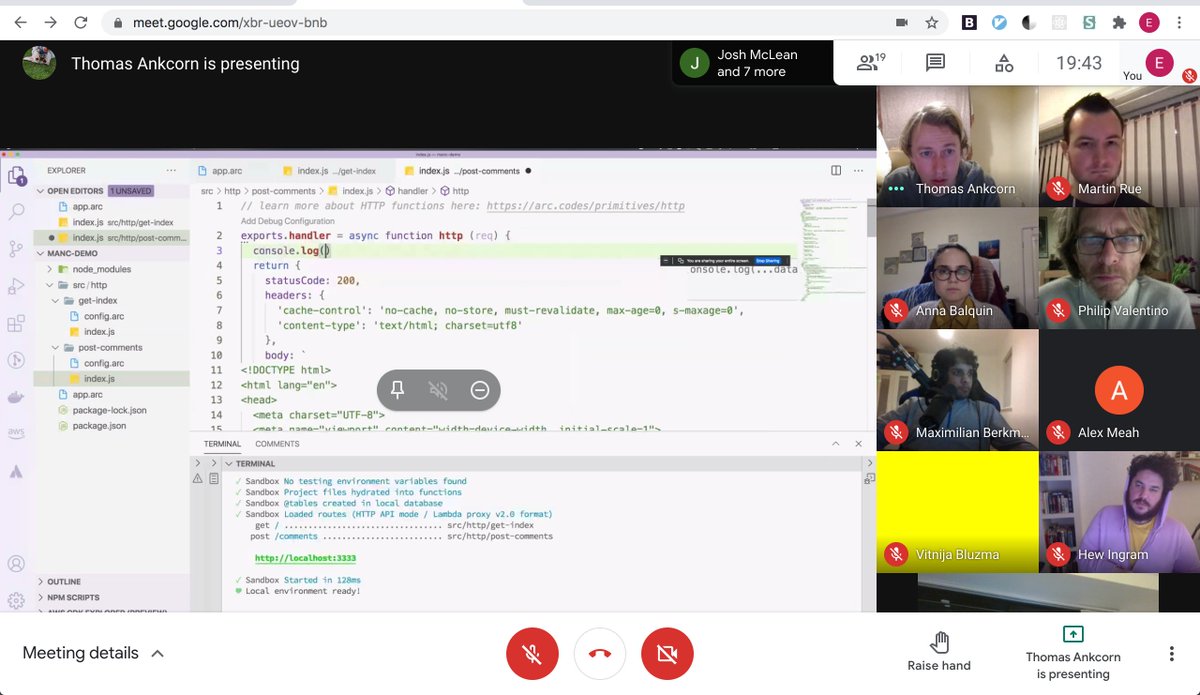
Task: Raise your hand in the meeting
Action: [939, 651]
